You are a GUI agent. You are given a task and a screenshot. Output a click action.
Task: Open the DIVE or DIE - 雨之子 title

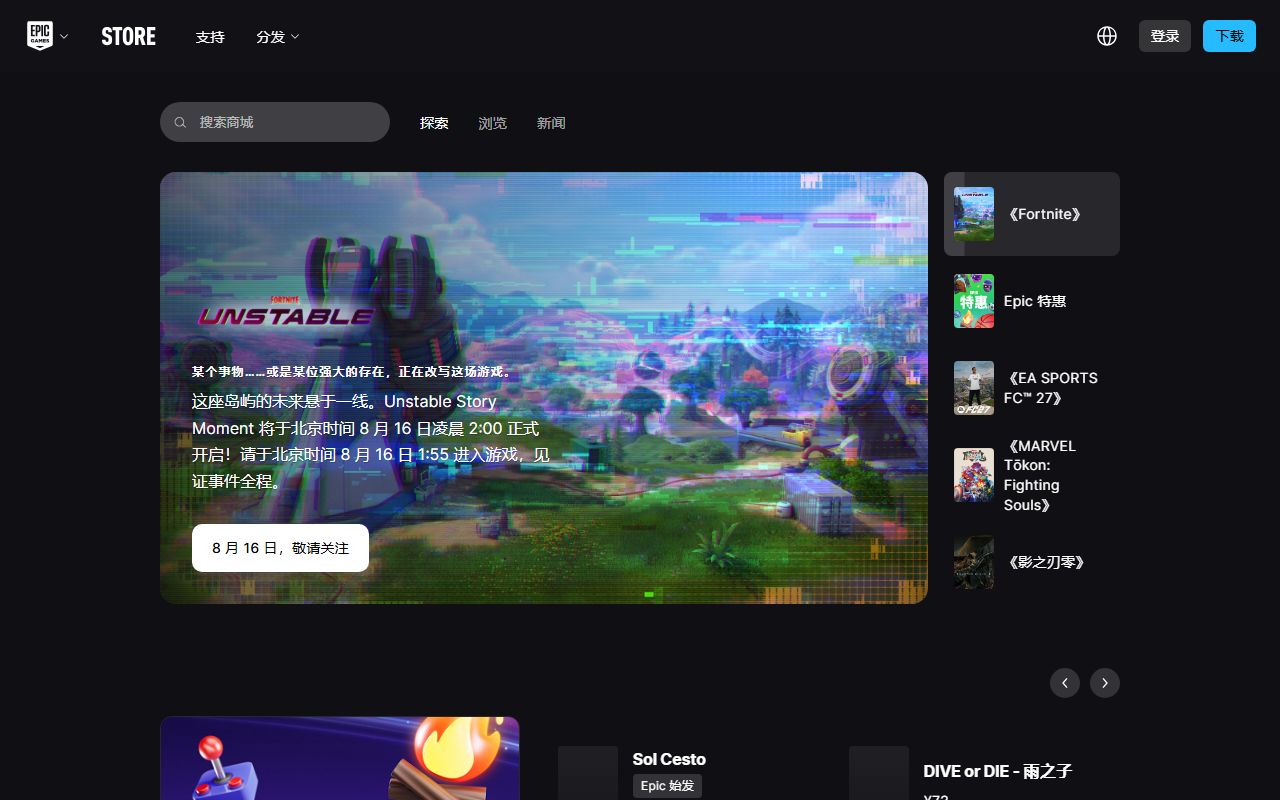(998, 771)
